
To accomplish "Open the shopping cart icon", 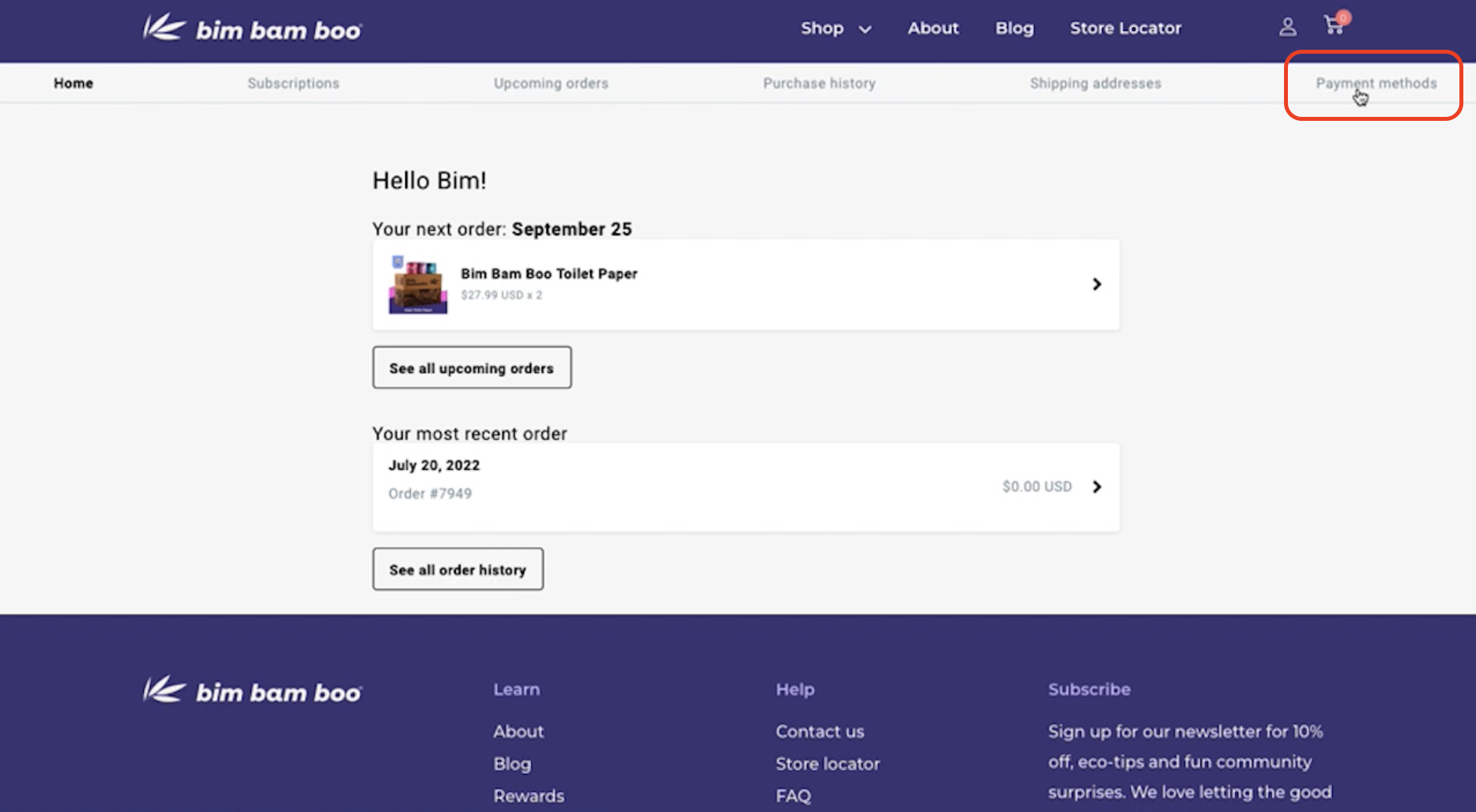I will pyautogui.click(x=1335, y=24).
